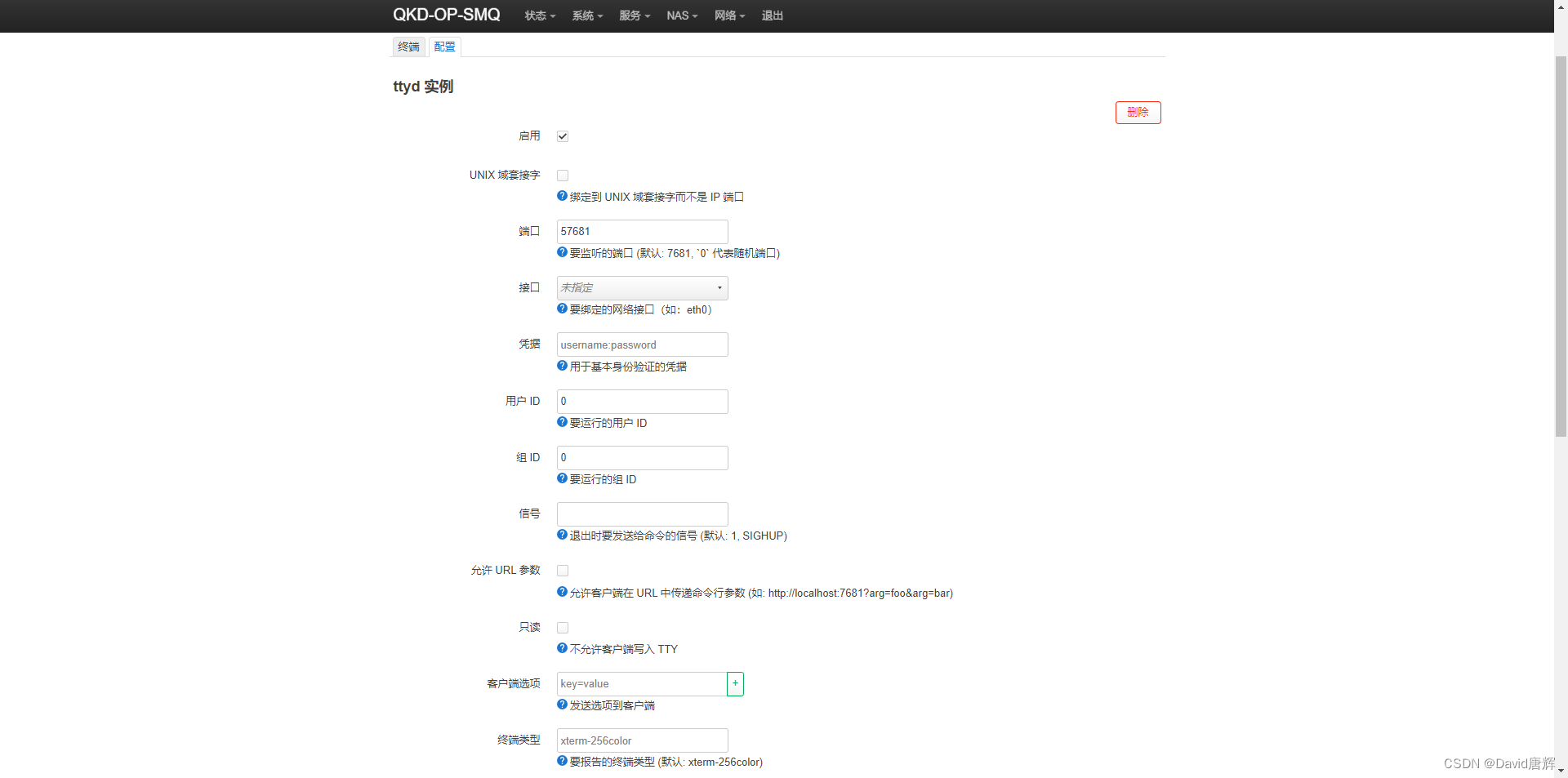The image size is (1568, 778).
Task: Click help icon beside UNIX 域套接字 description
Action: [562, 196]
